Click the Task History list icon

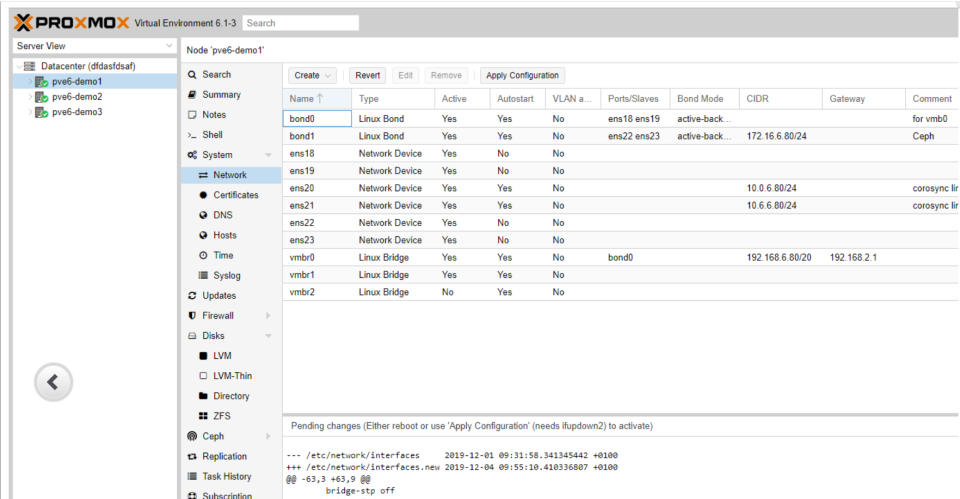[x=192, y=476]
